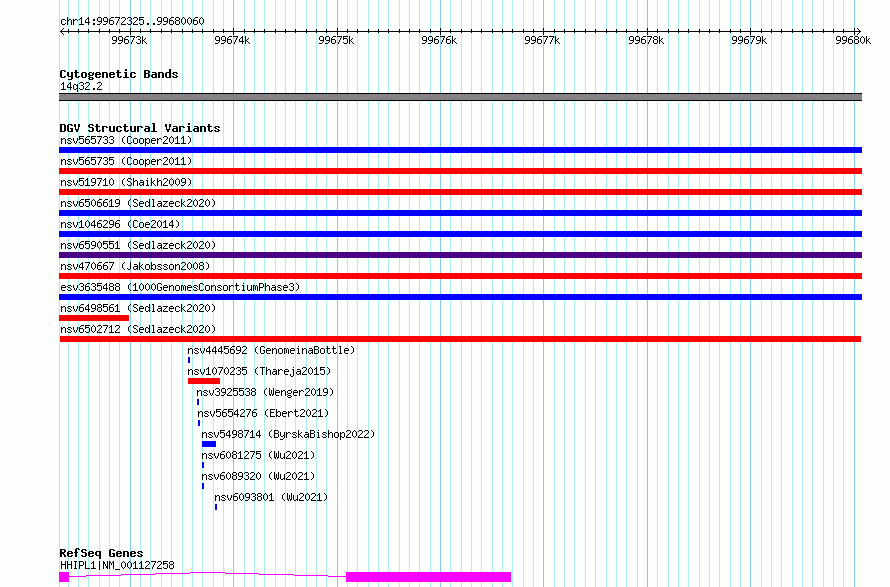Open nsv6506619 (Sedlazeck2020) variant label

(138, 203)
